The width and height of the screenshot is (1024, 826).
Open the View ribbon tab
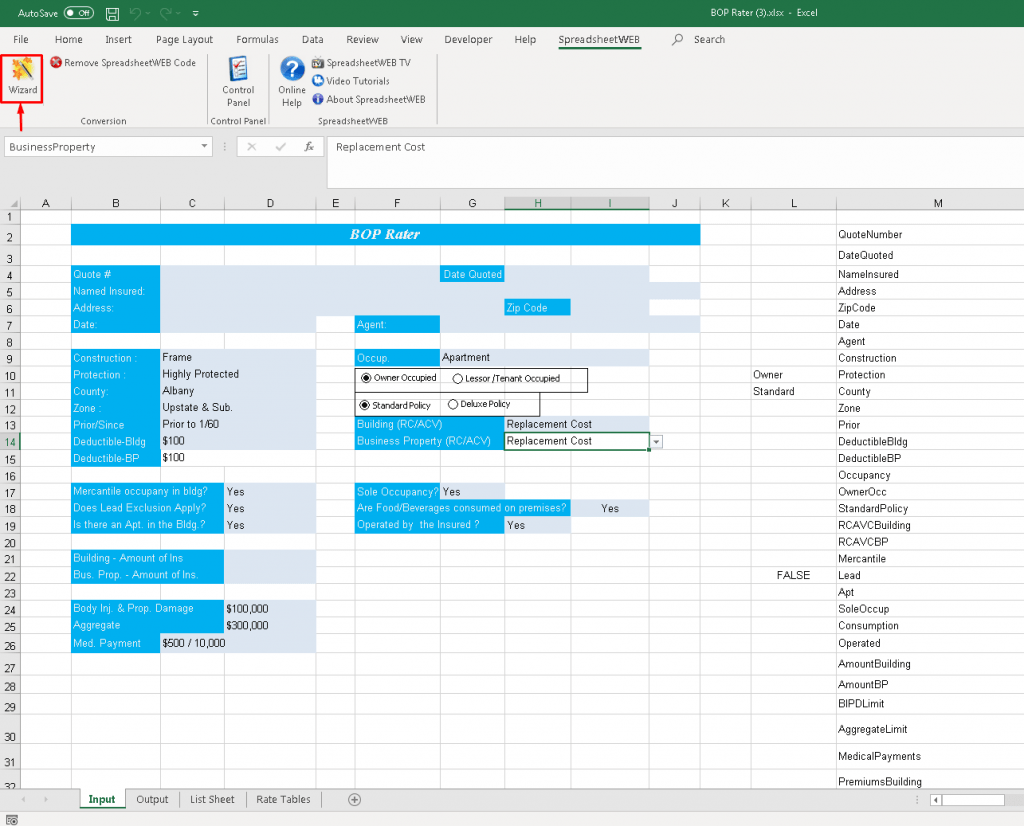[411, 39]
